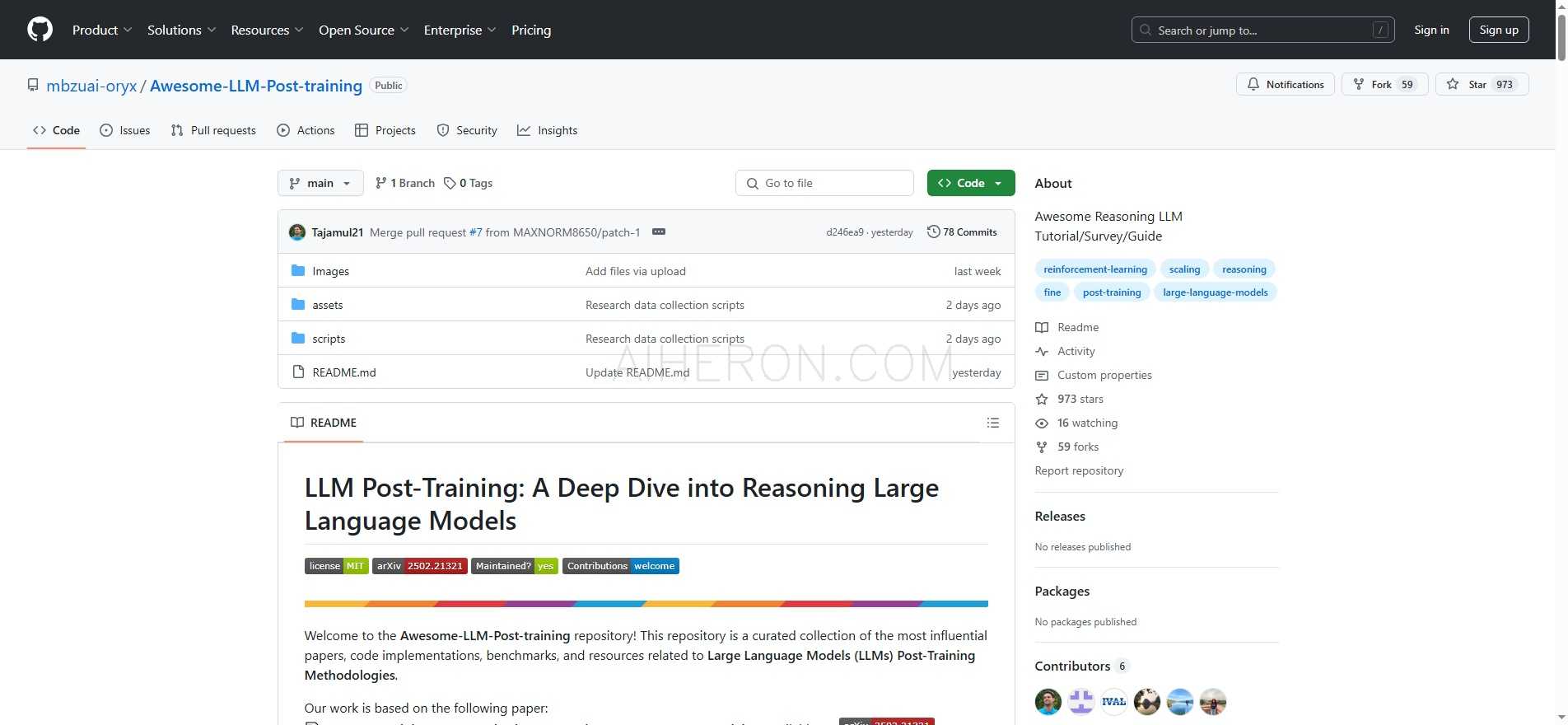Open the main branch selector dropdown

320,183
